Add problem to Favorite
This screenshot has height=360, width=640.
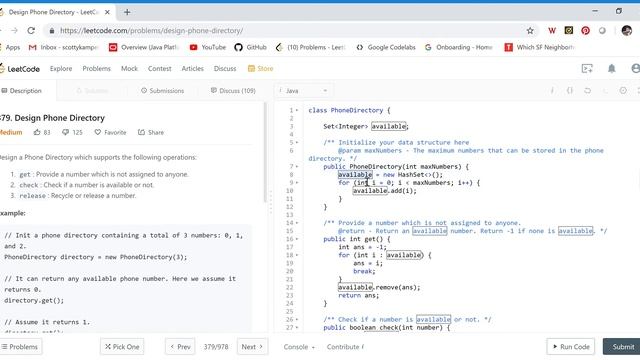click(x=110, y=132)
